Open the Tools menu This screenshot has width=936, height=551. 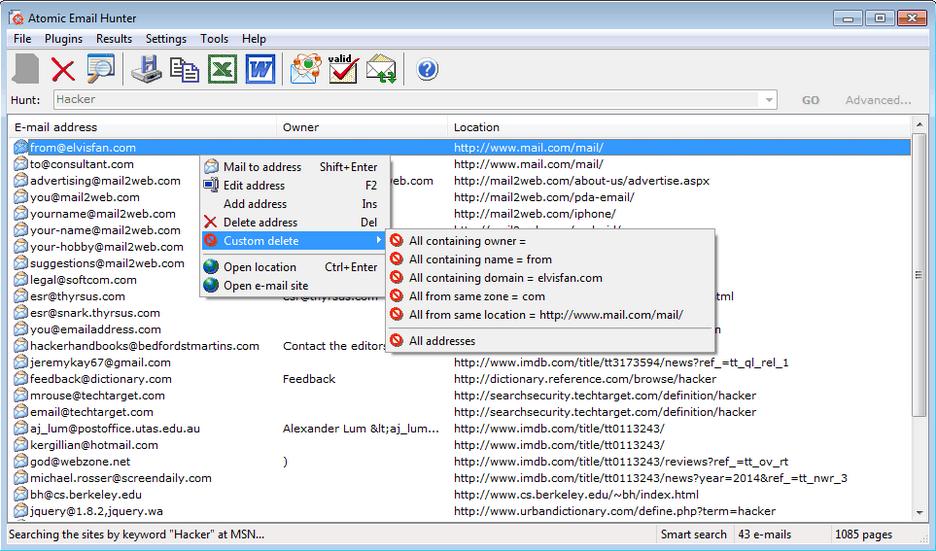click(214, 39)
